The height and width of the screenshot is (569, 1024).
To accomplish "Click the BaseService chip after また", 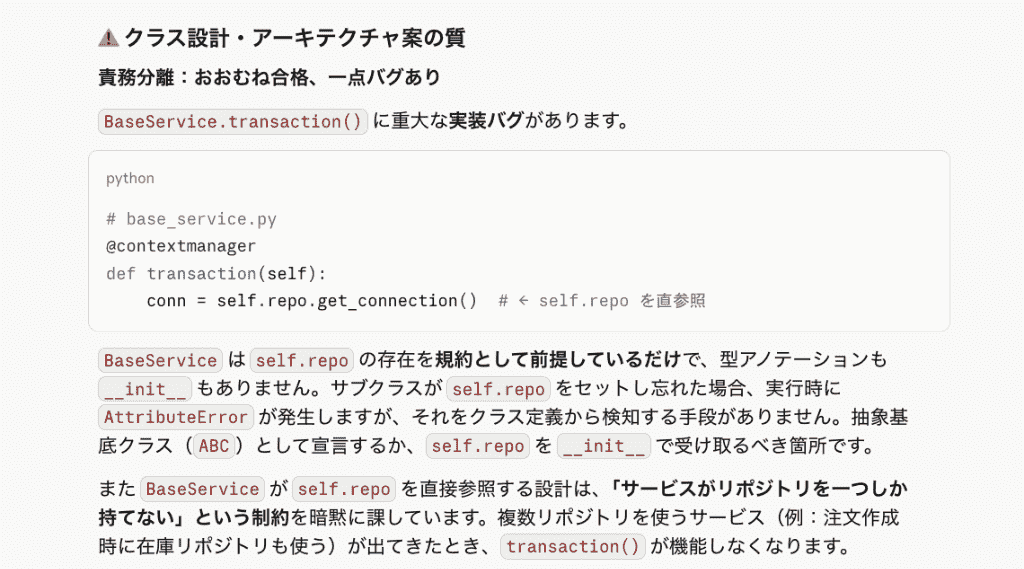I will [202, 490].
